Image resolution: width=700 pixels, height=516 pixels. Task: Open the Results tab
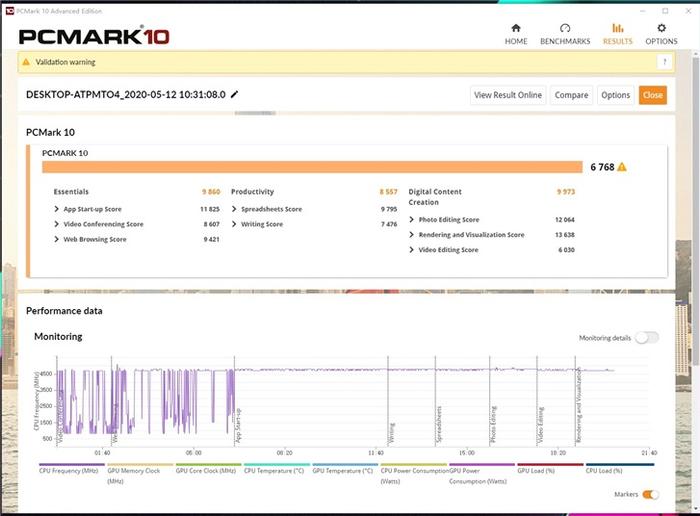tap(617, 34)
